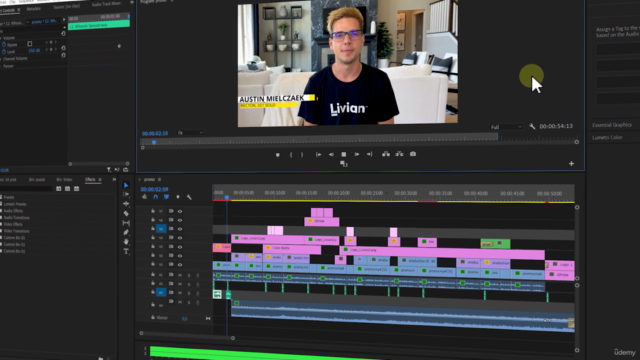
Task: Click the Program Monitor scrub bar playhead
Action: 154,142
